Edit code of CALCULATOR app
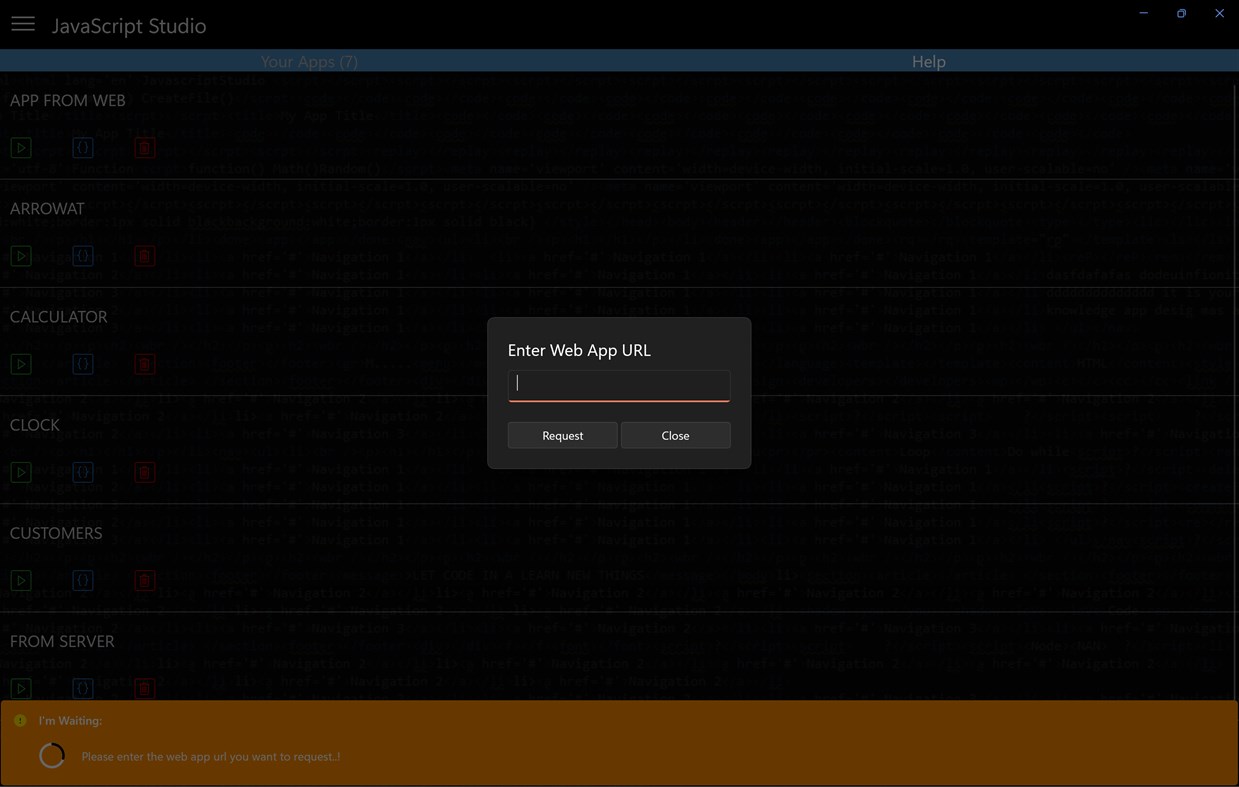Image resolution: width=1239 pixels, height=787 pixels. pos(83,364)
